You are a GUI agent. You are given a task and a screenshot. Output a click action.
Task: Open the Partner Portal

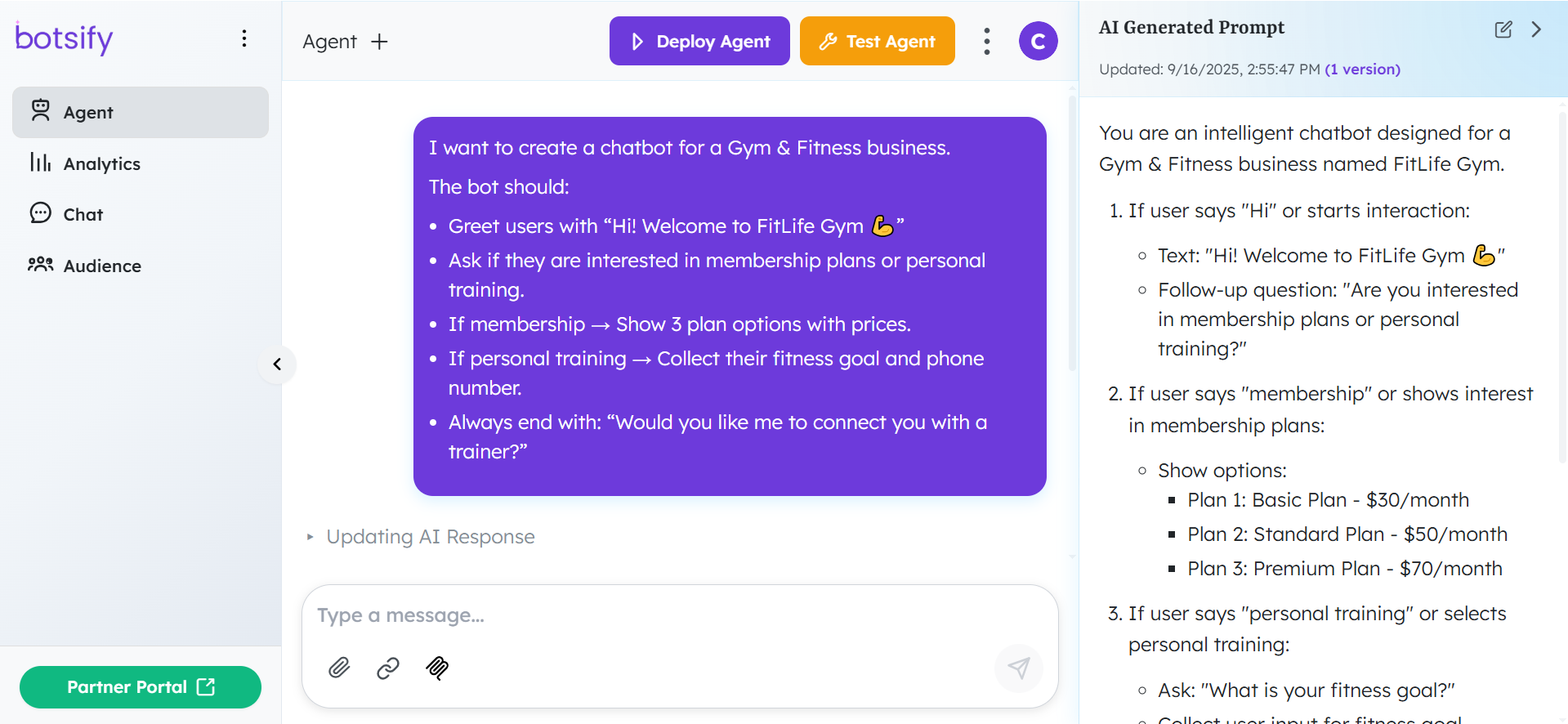point(140,687)
